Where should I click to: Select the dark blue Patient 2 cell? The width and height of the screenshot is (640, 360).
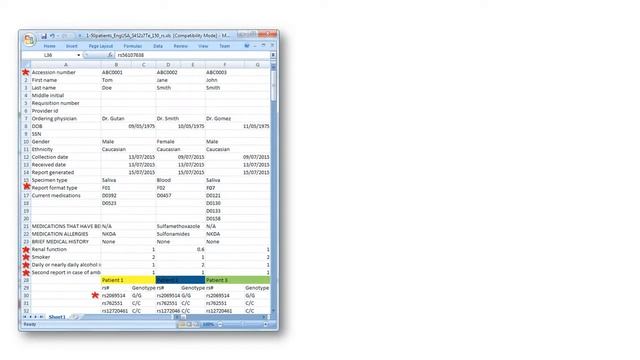click(180, 280)
